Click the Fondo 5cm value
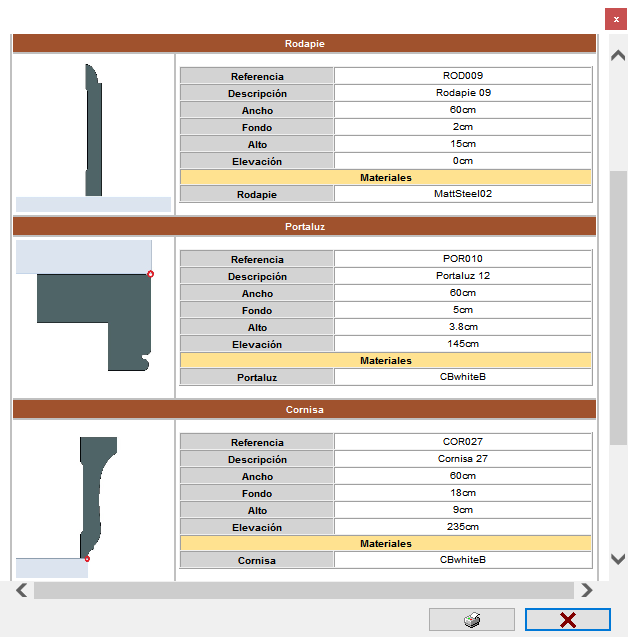The image size is (628, 637). [x=463, y=310]
